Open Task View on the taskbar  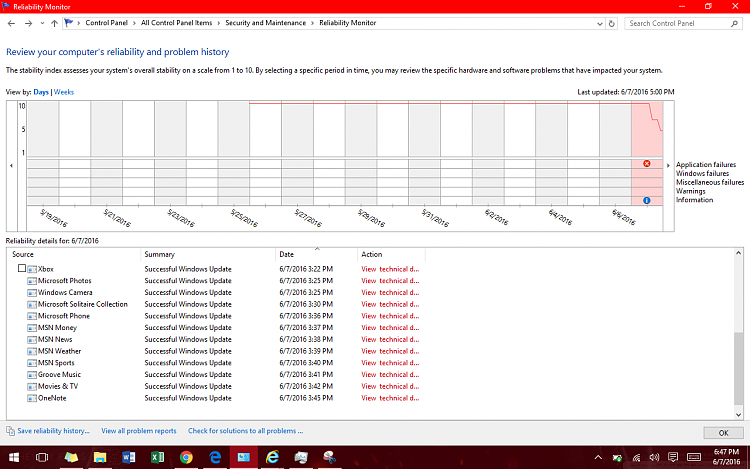click(42, 458)
